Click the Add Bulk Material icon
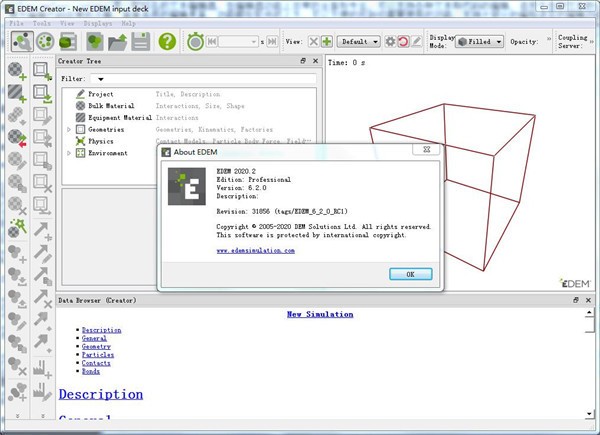This screenshot has width=600, height=435. (16, 71)
